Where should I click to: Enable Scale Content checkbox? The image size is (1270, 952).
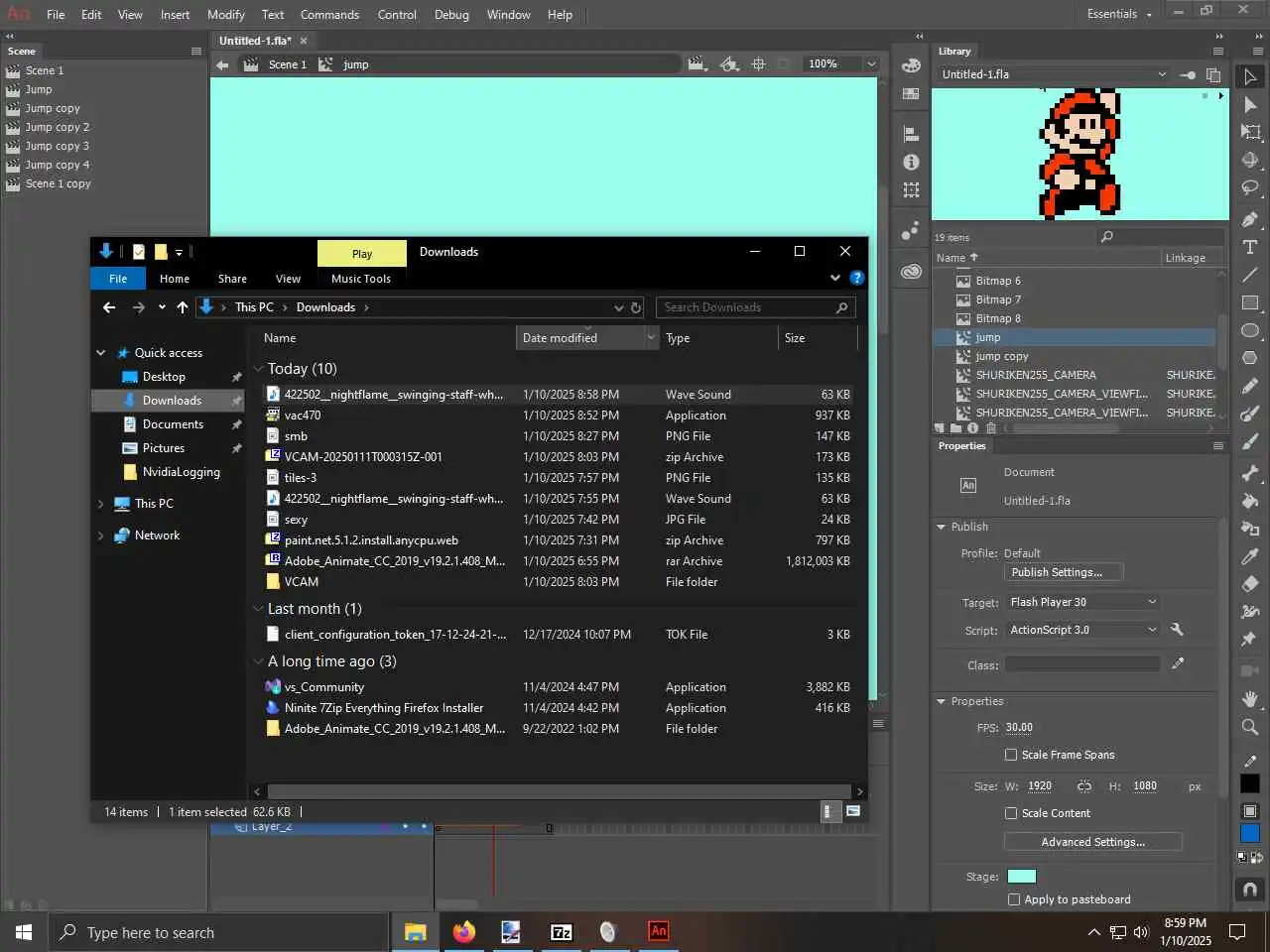(x=1011, y=813)
